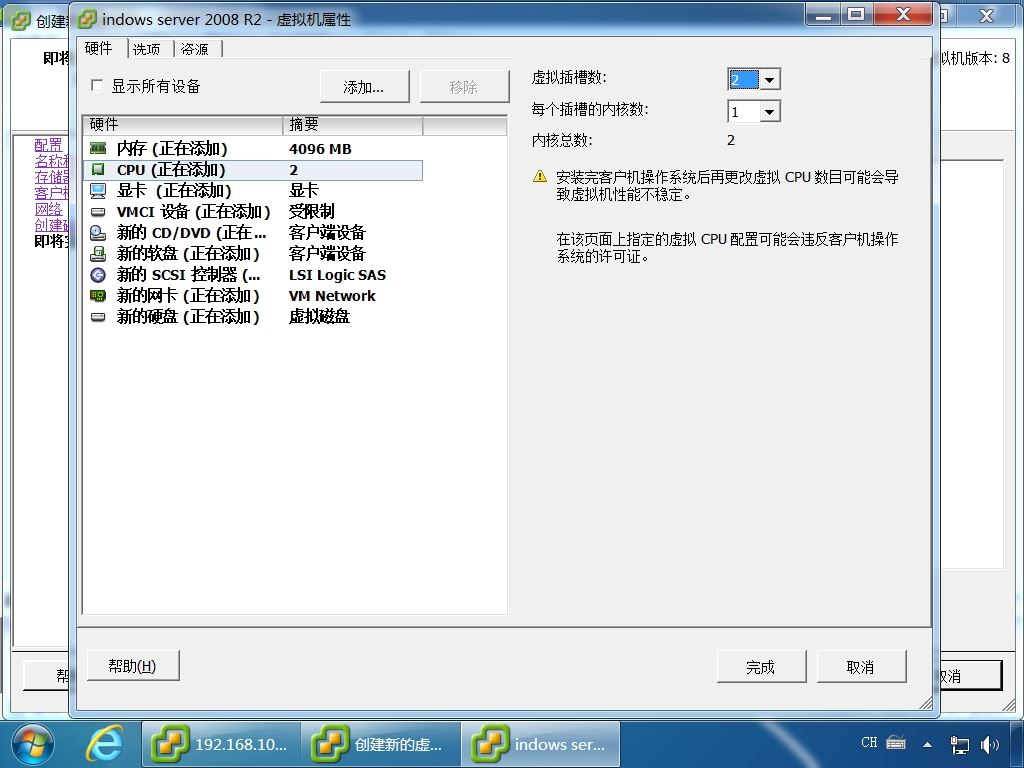Click the 添加... button
1024x768 pixels.
tap(364, 87)
